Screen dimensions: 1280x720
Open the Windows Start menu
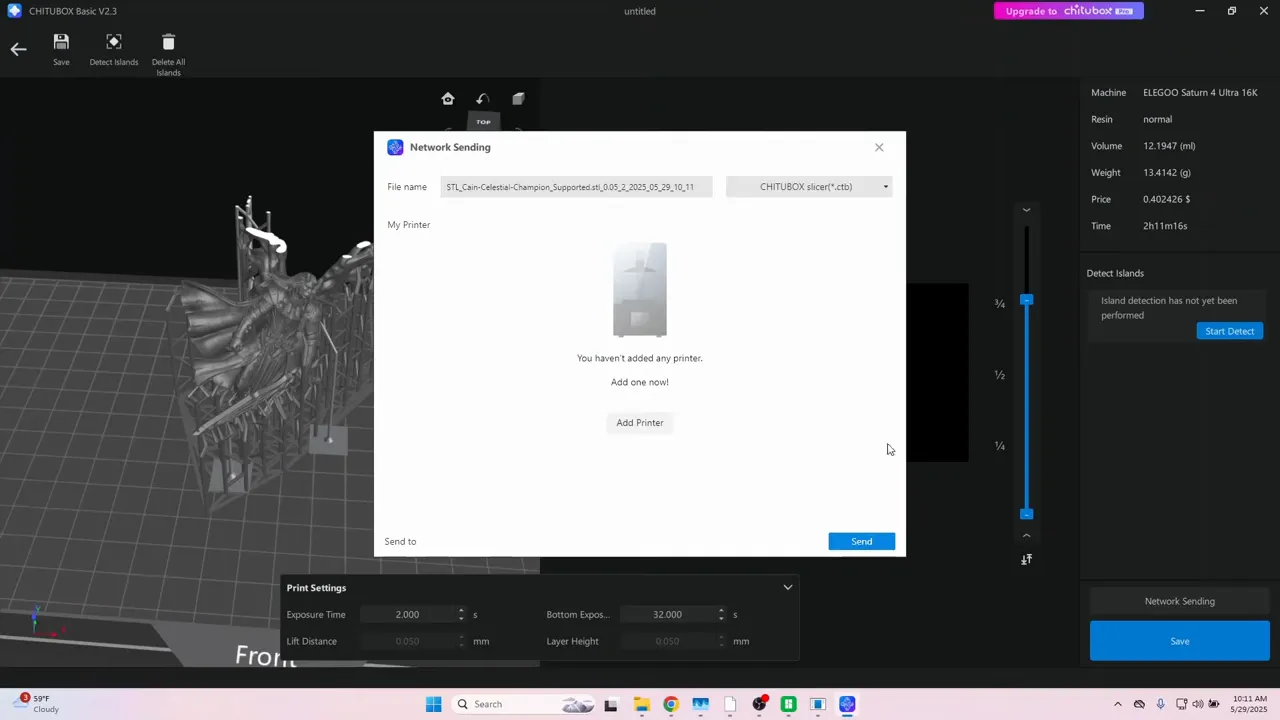point(433,704)
